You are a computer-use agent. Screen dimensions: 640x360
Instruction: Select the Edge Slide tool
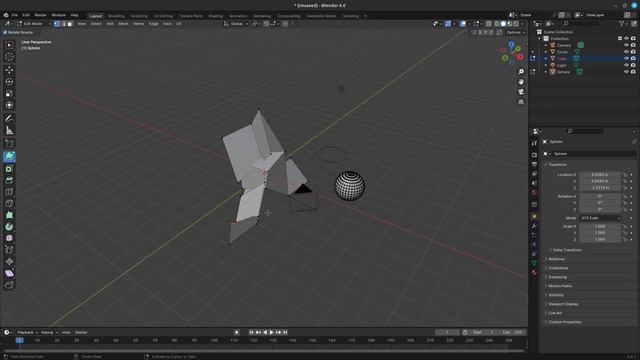click(9, 250)
